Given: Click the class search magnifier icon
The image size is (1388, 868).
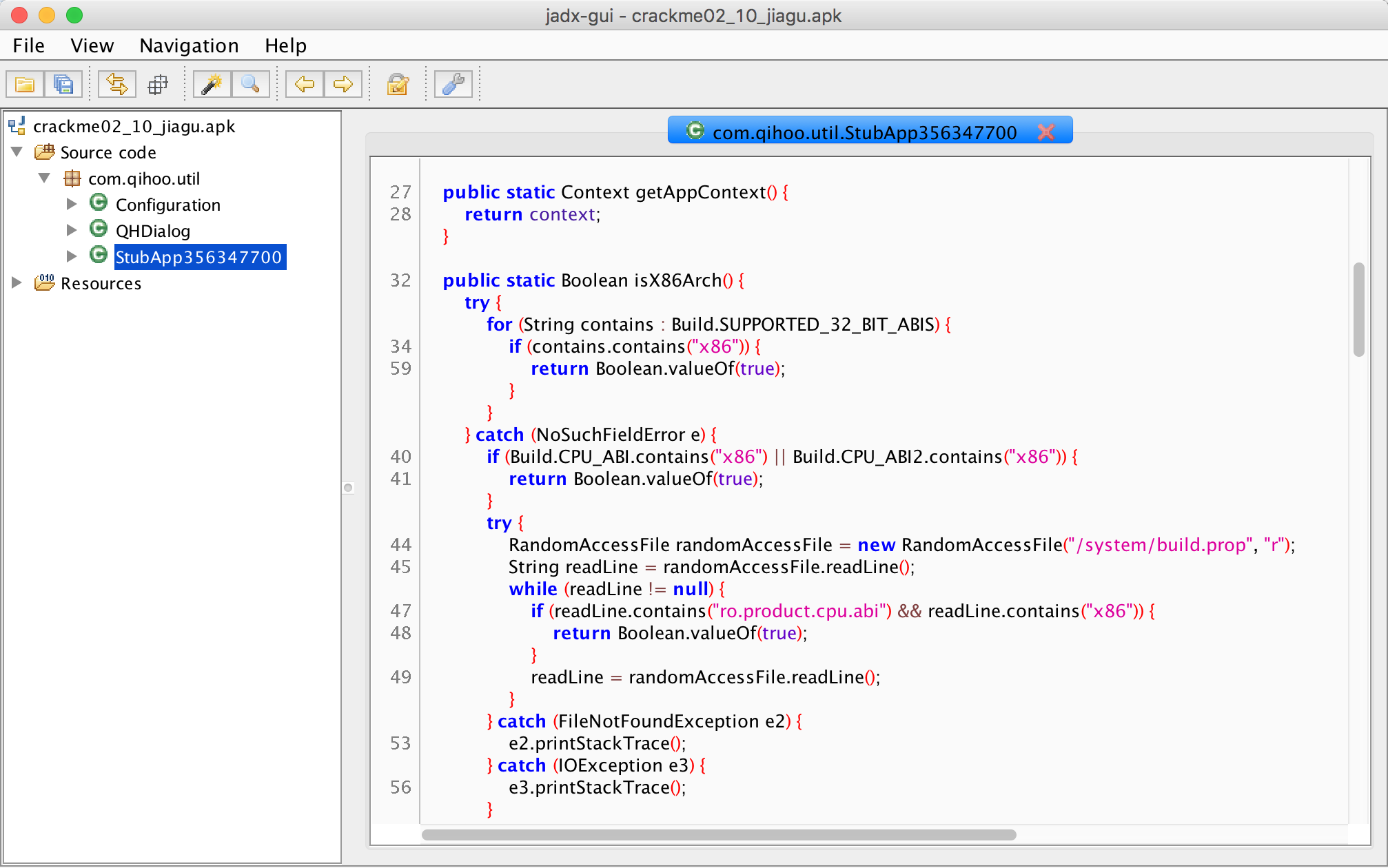Looking at the screenshot, I should click(250, 85).
